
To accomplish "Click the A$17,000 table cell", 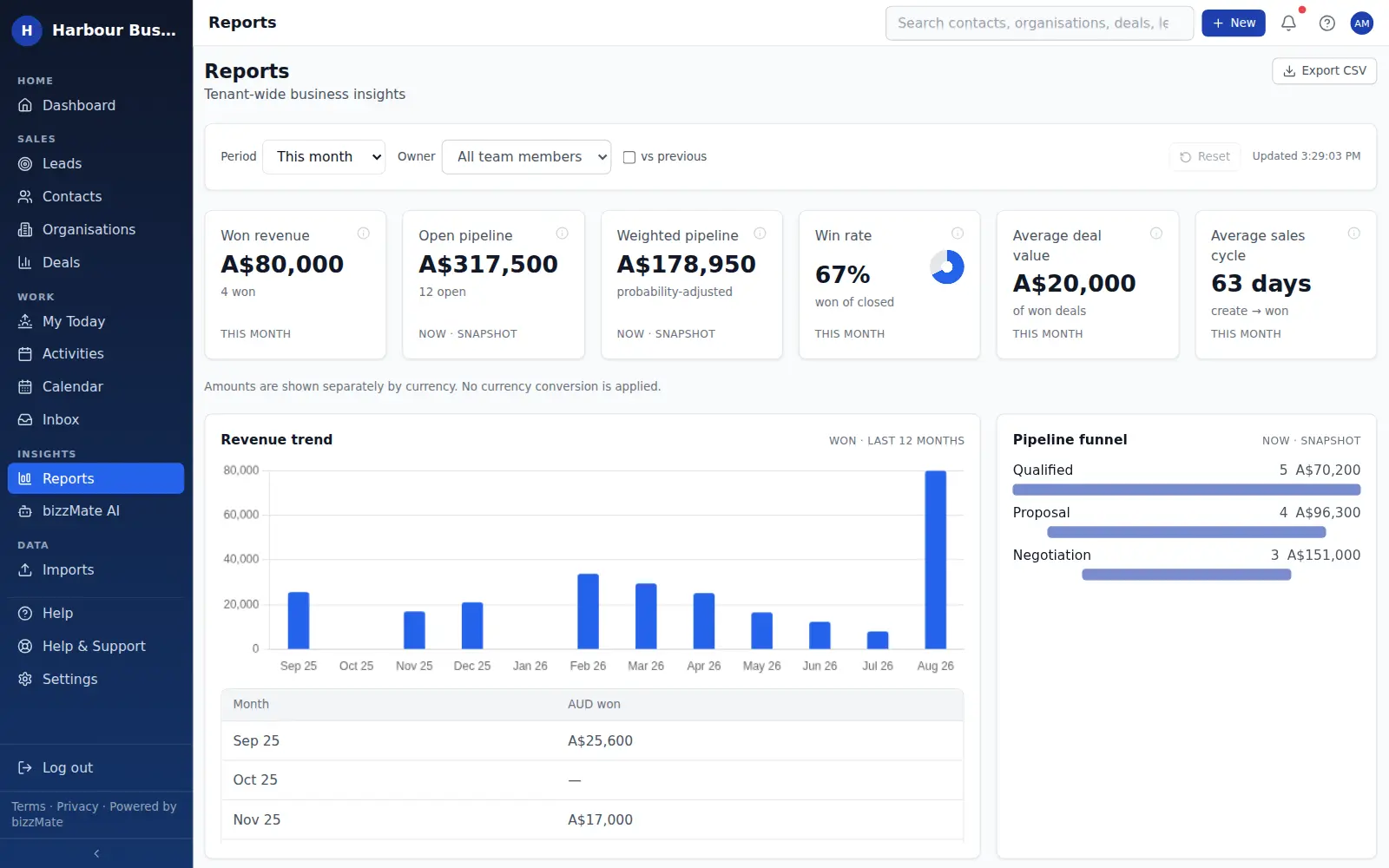I will [600, 819].
